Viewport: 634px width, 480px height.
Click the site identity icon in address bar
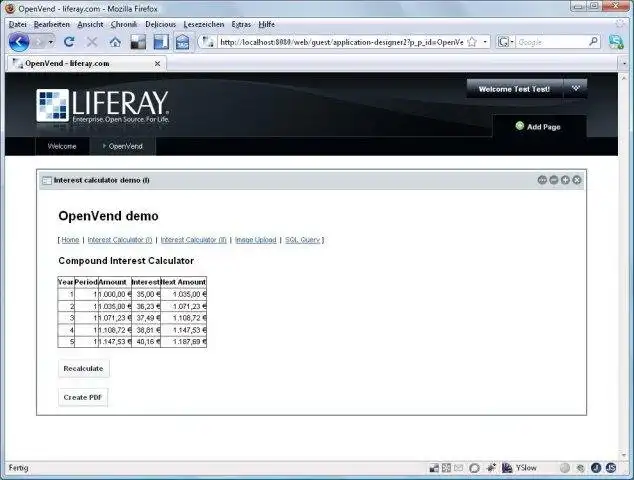tap(208, 42)
